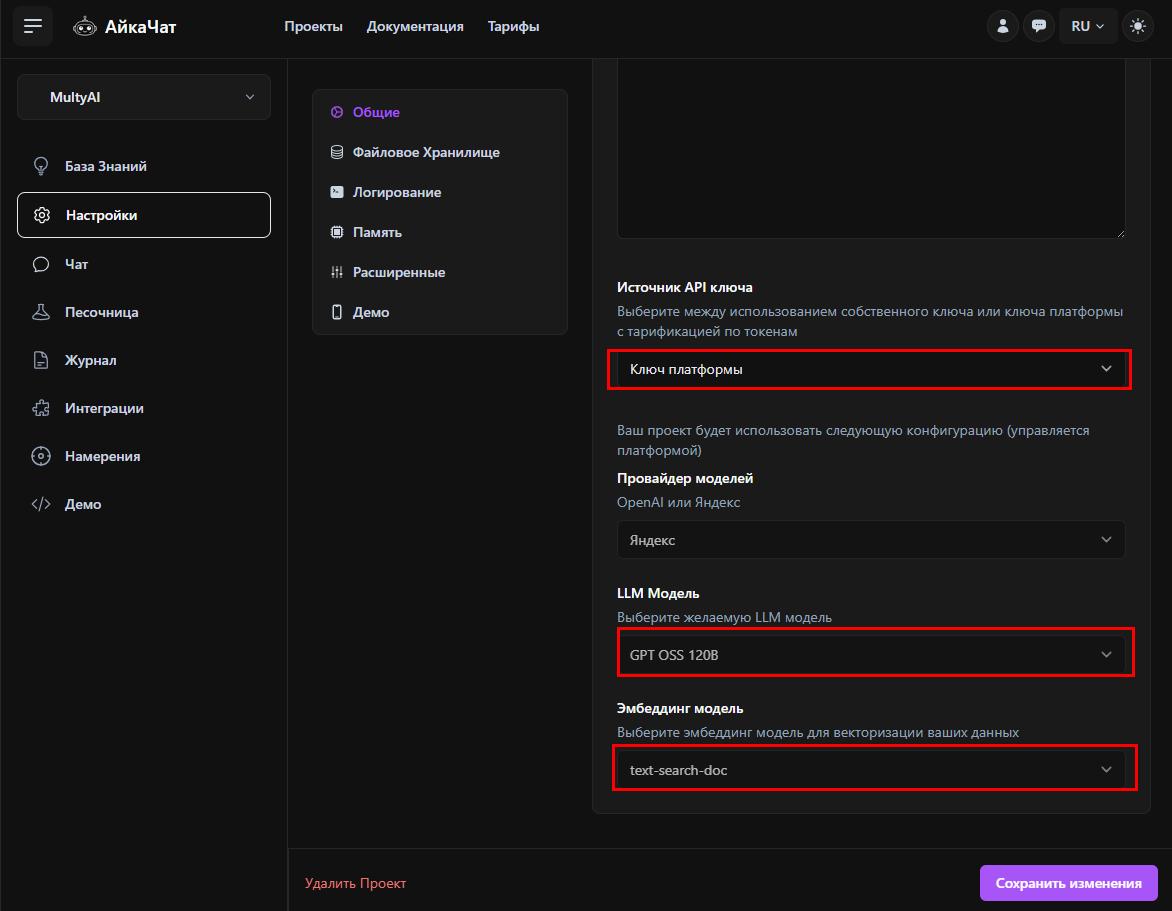
Task: Click inside the large empty text area
Action: [x=870, y=150]
